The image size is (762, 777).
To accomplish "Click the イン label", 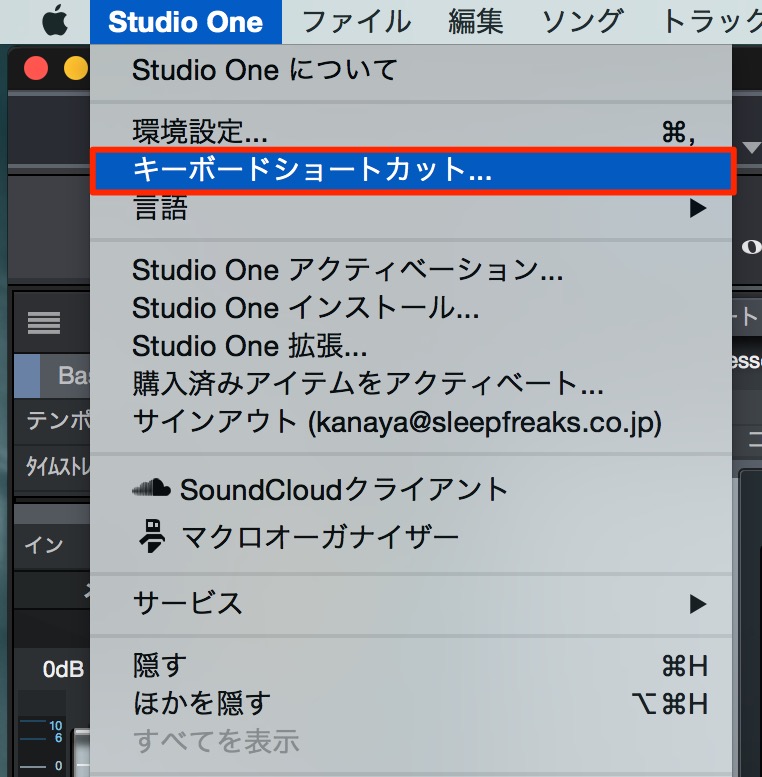I will [x=44, y=546].
